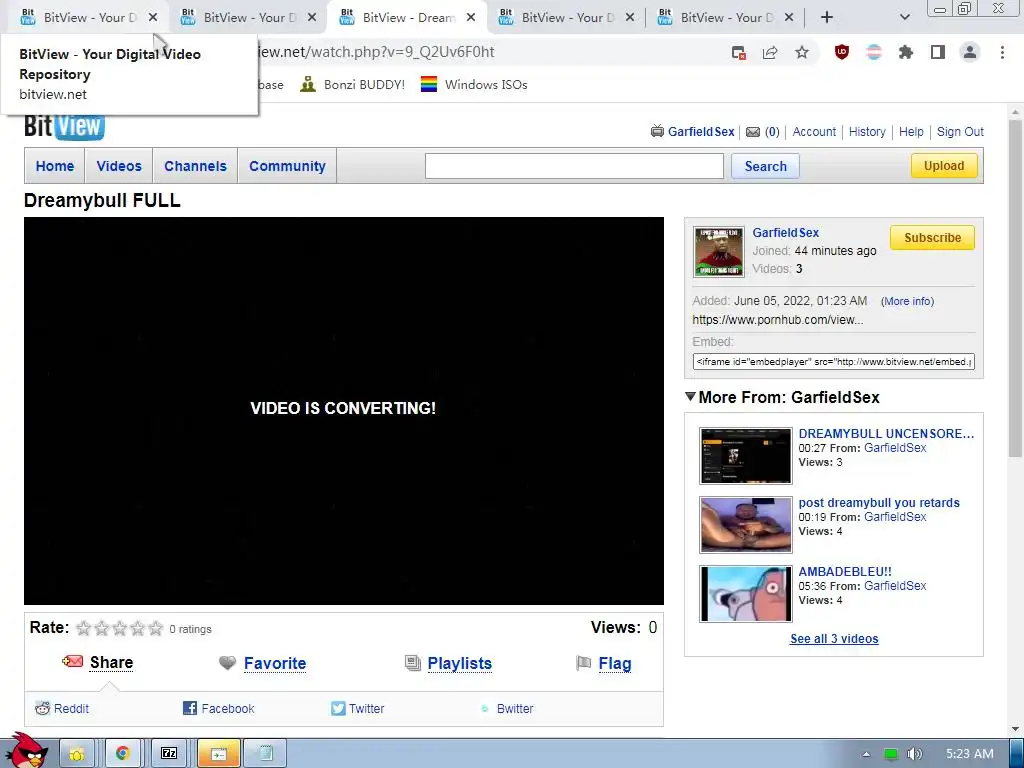
Task: Open the Chrome profile avatar
Action: click(x=970, y=52)
